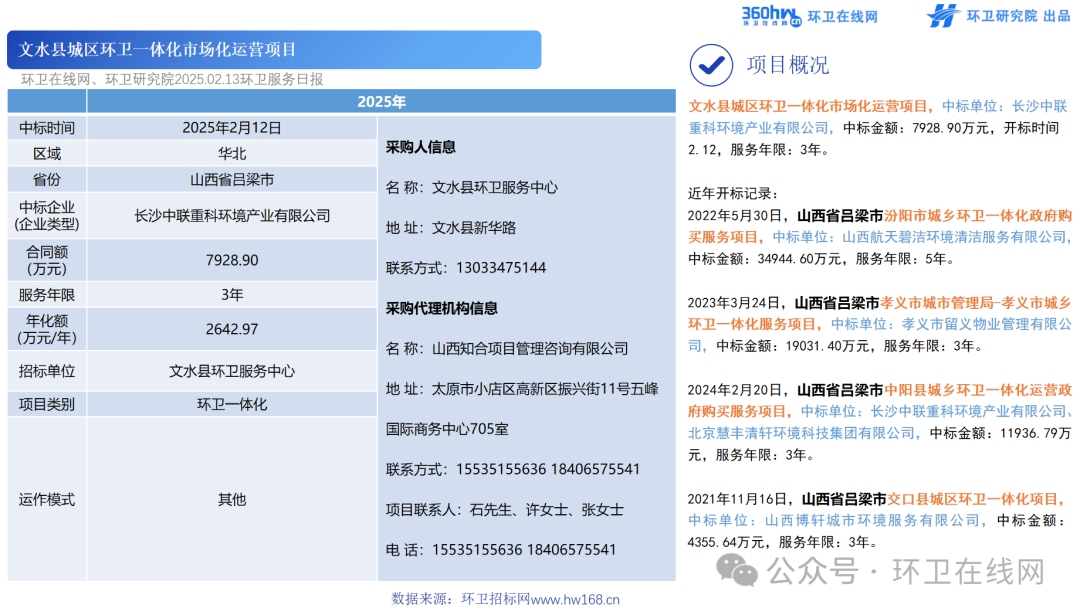Select the 项目概况 heading

788,65
